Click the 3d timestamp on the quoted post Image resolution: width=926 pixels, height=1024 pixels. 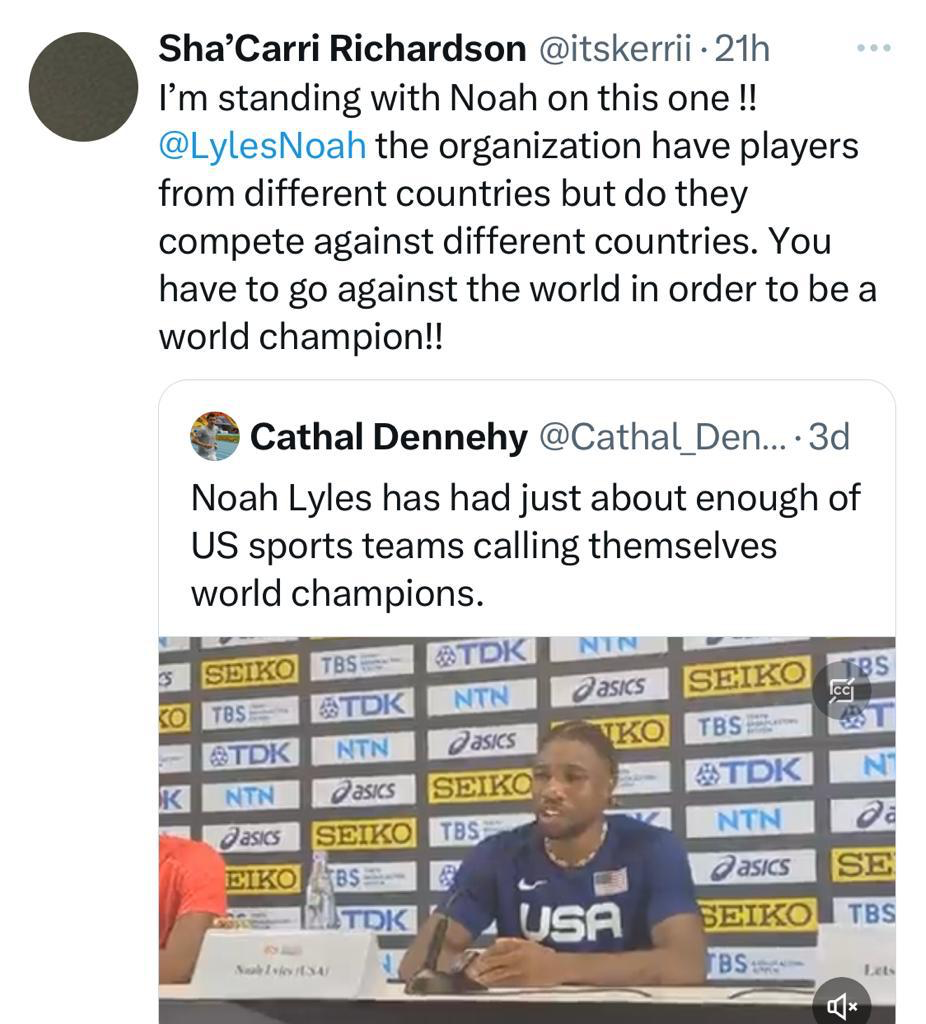click(828, 436)
